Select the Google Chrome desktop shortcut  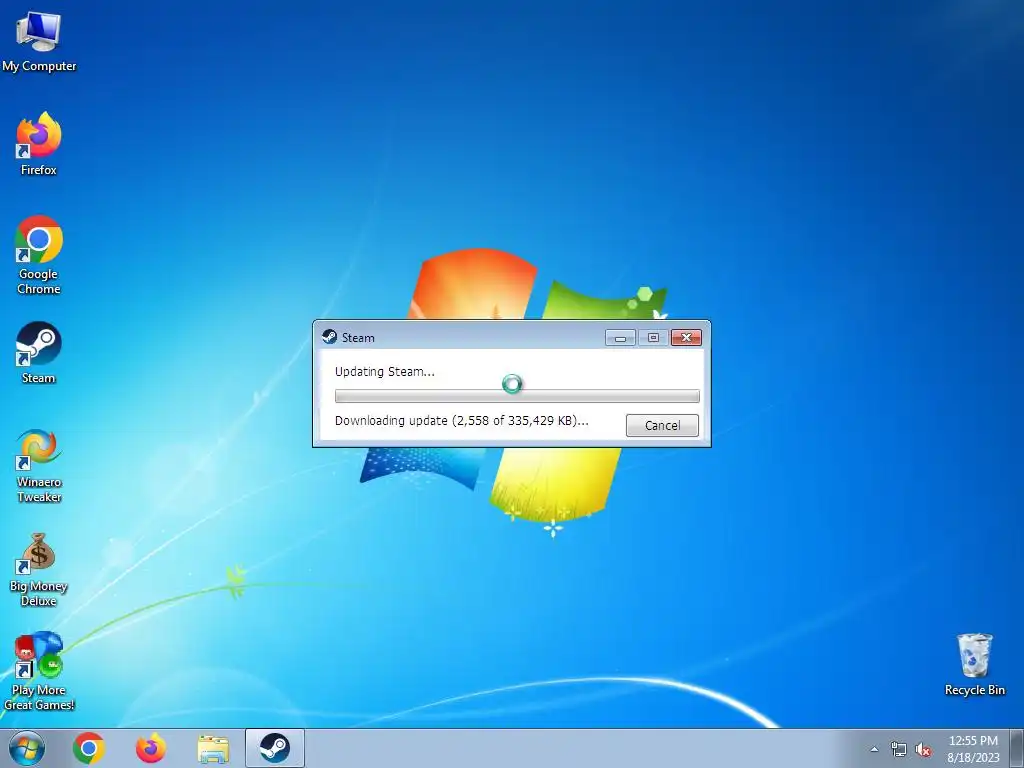(39, 255)
